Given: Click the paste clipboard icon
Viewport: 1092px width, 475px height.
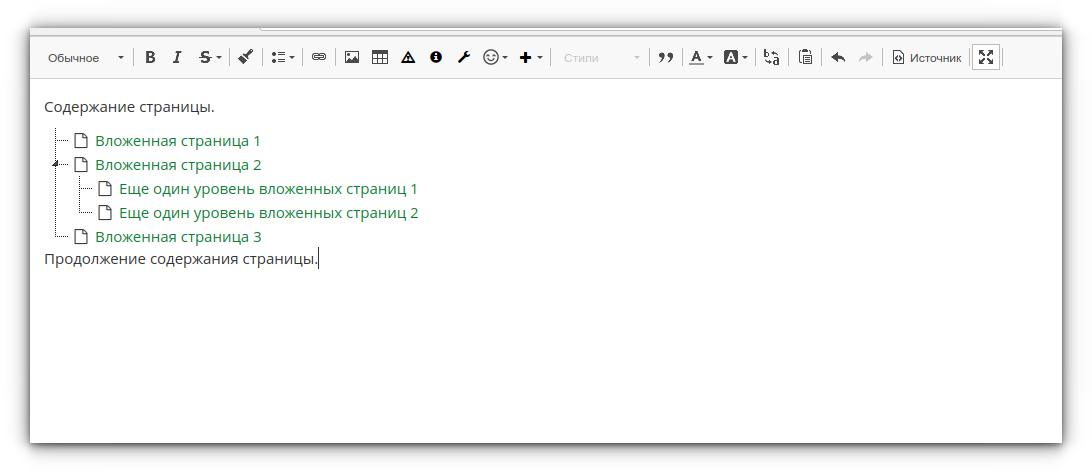Looking at the screenshot, I should 806,58.
